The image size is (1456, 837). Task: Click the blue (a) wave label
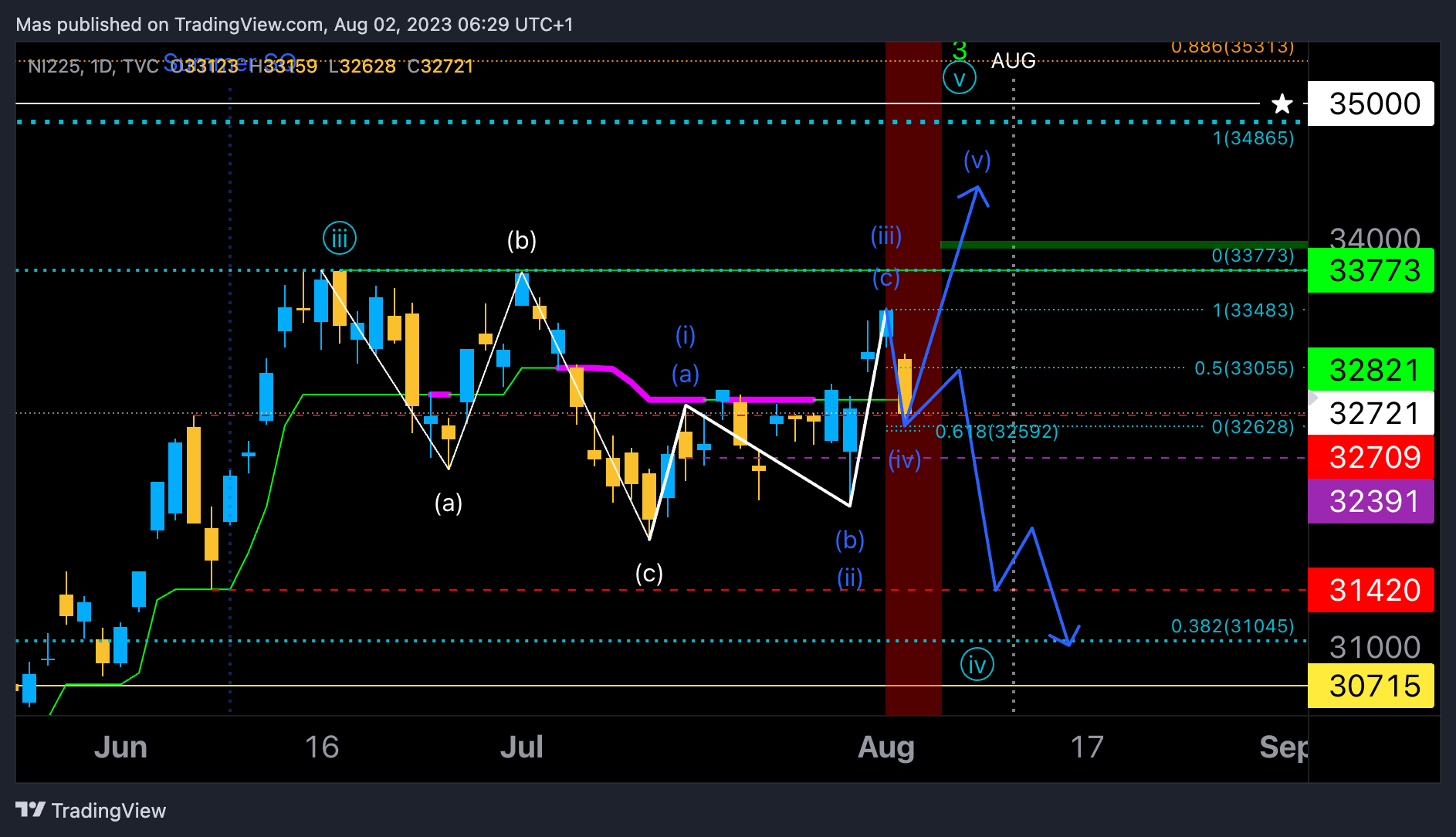coord(686,374)
